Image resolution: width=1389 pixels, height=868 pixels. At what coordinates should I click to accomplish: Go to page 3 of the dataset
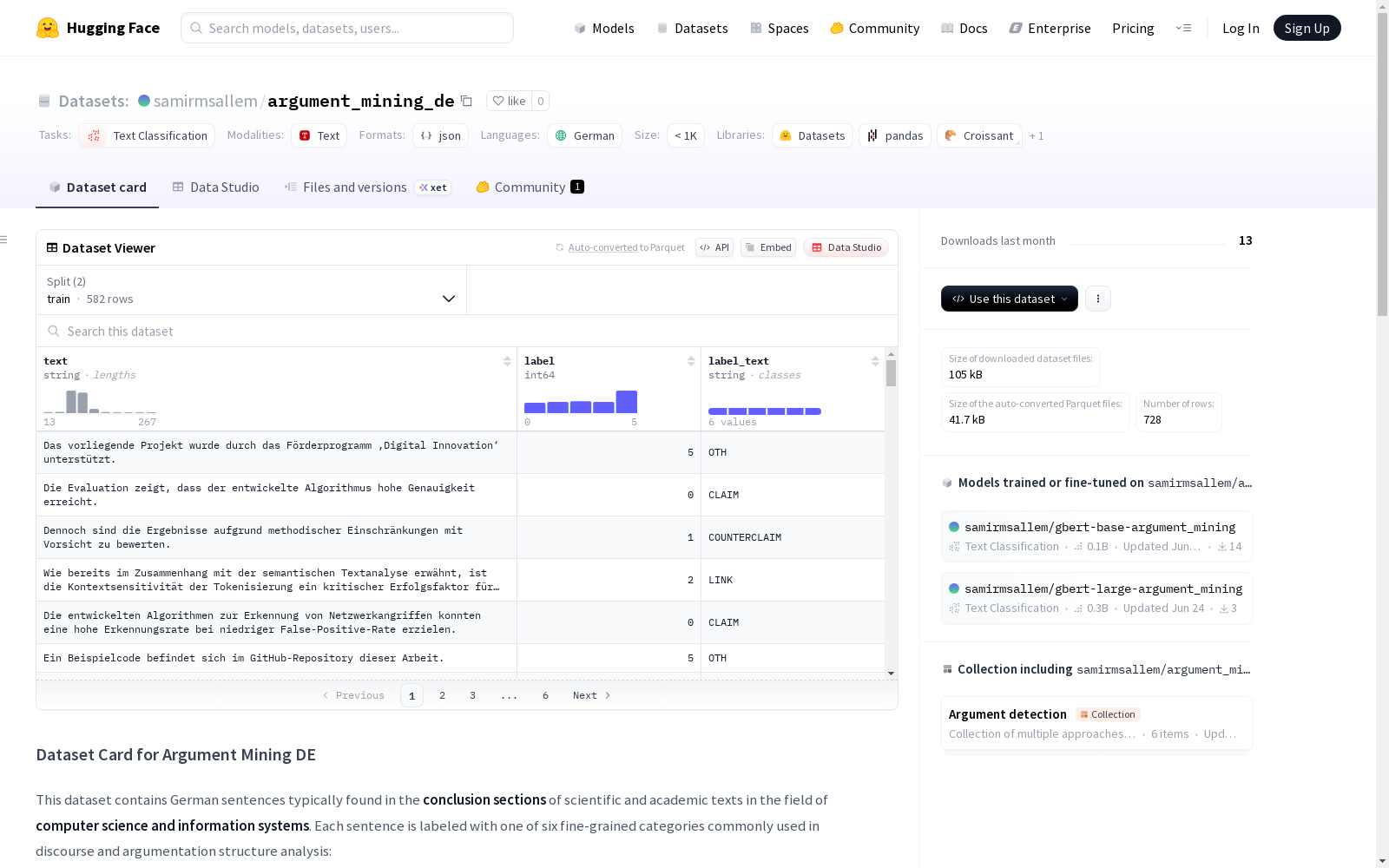(472, 695)
